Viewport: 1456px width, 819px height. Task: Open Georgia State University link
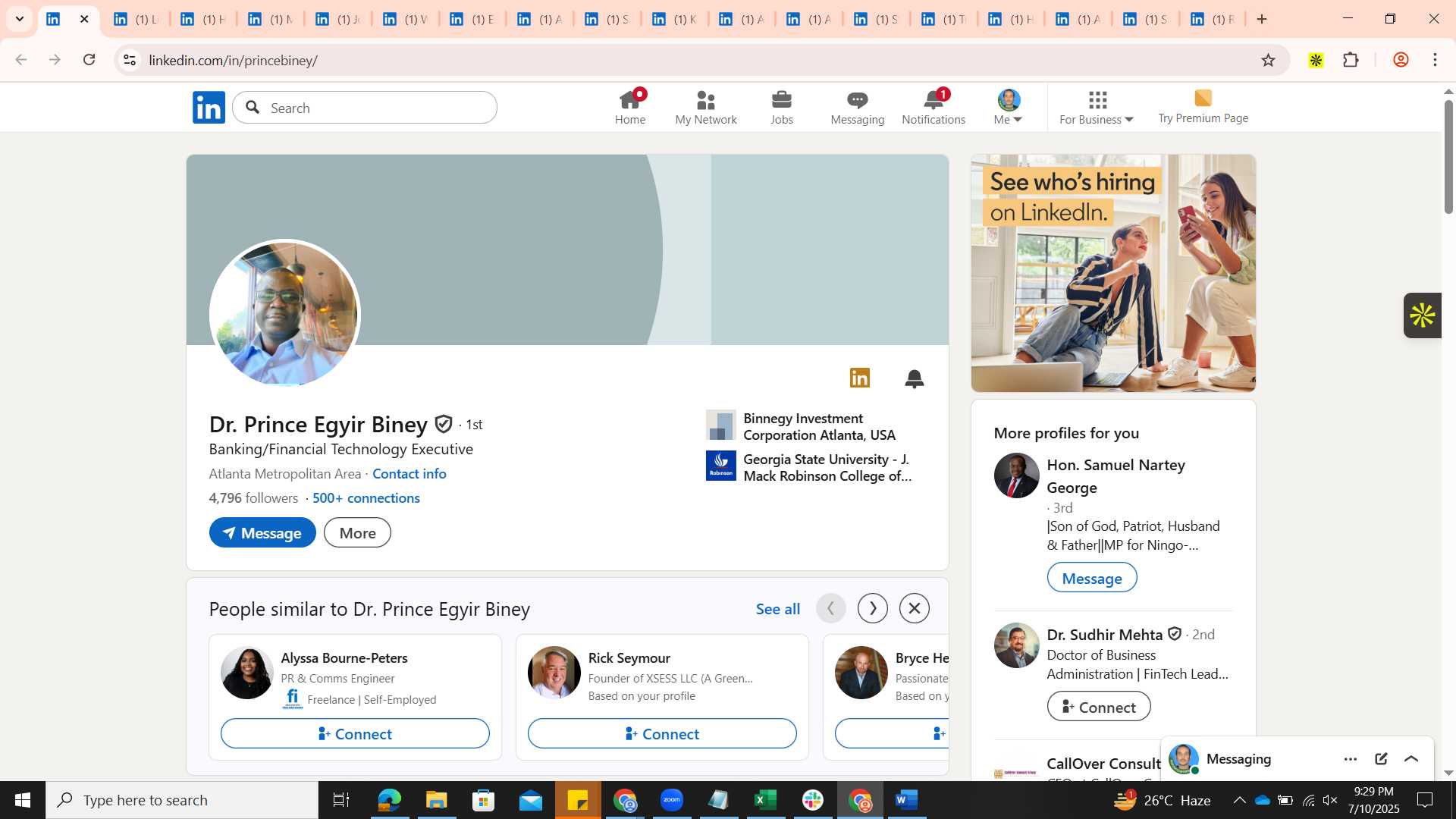(x=810, y=467)
